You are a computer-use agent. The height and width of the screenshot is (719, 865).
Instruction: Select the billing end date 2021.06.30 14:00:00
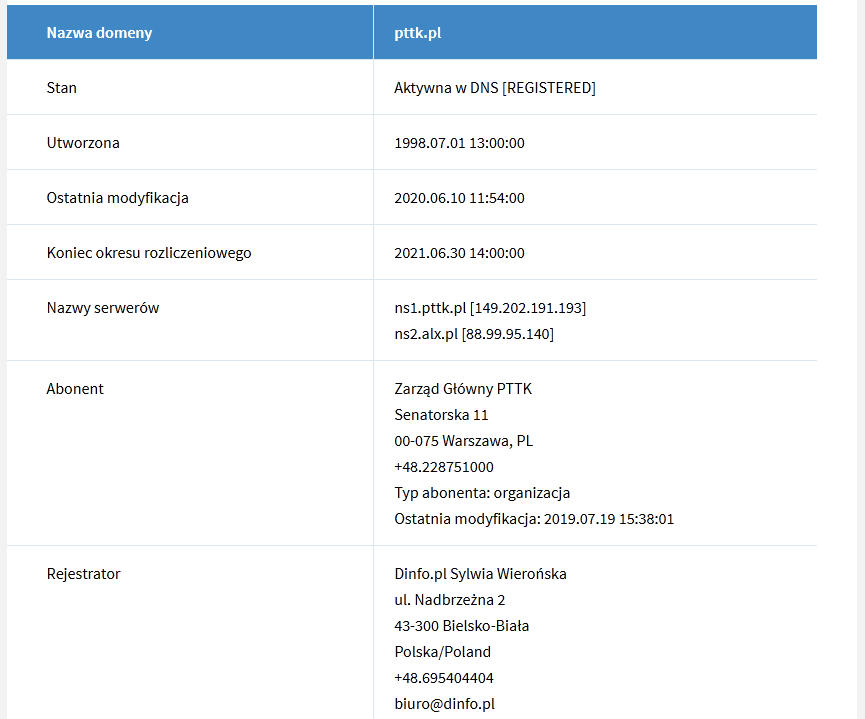click(459, 253)
